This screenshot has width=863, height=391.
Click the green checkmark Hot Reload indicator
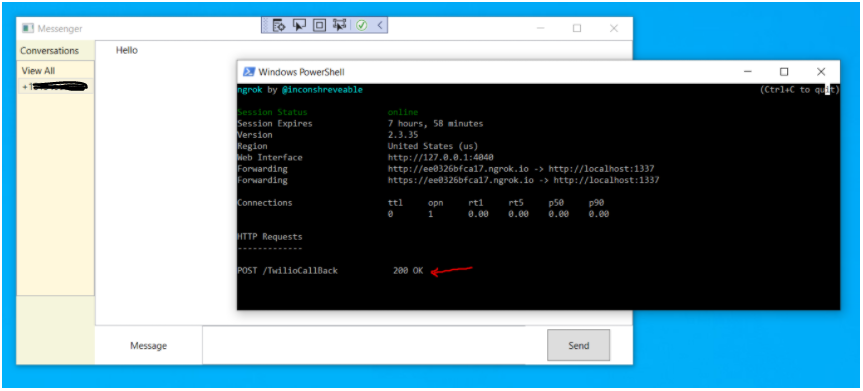coord(362,25)
